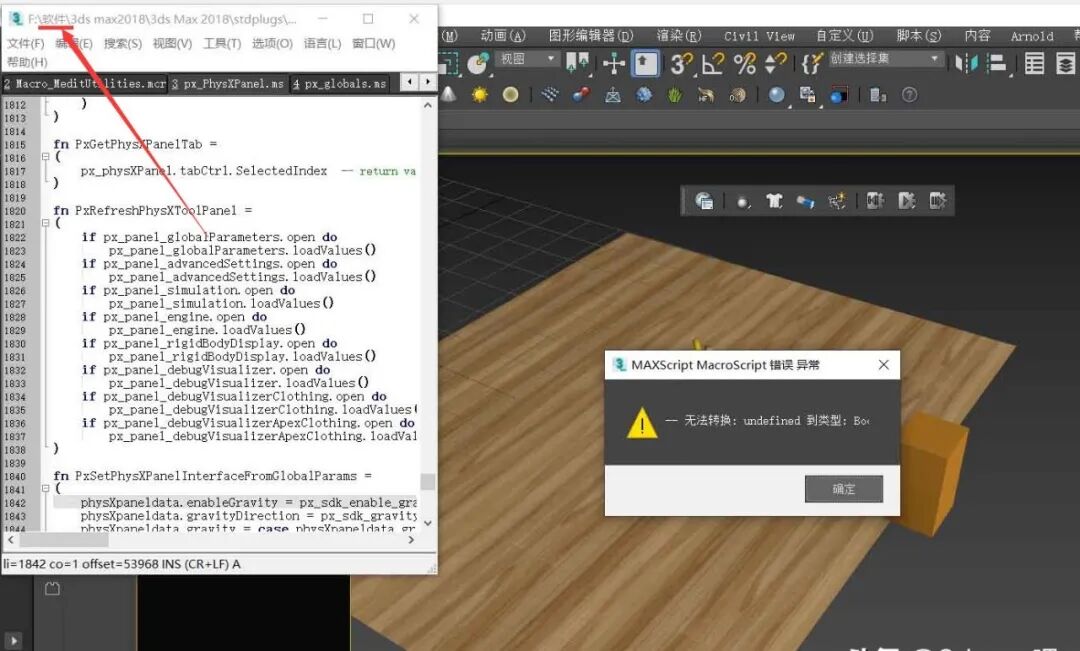1080x651 pixels.
Task: Open 渲染(R) menu in 3ds Max
Action: coord(678,36)
